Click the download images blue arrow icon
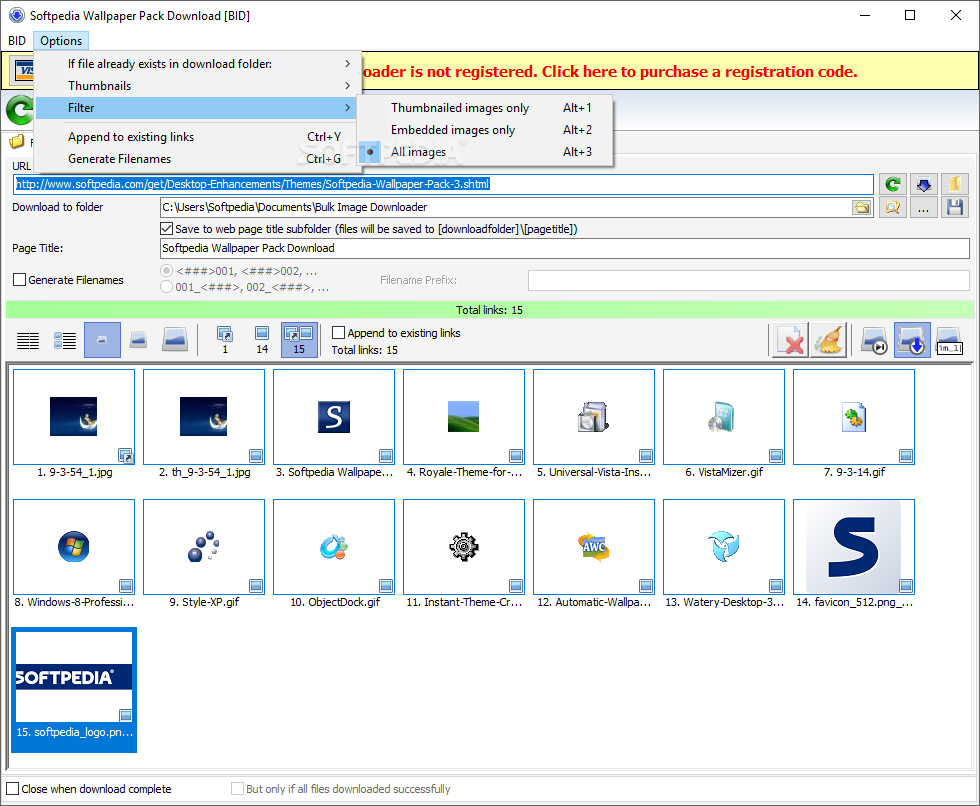This screenshot has height=806, width=980. 912,341
